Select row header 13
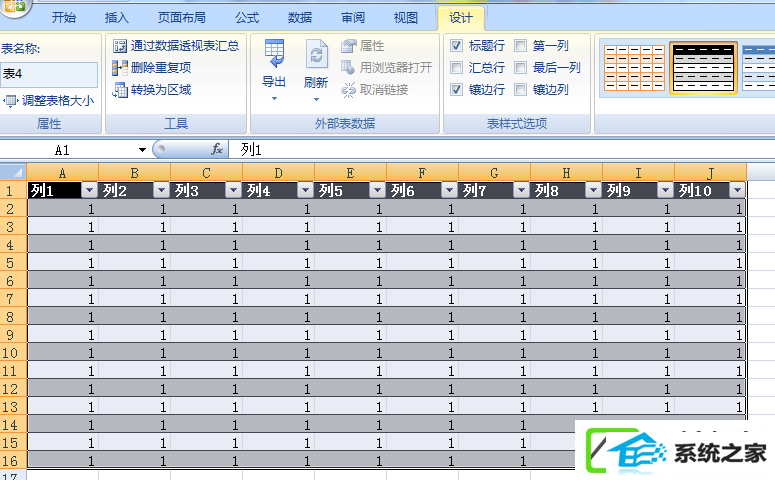The width and height of the screenshot is (775, 480). (13, 407)
